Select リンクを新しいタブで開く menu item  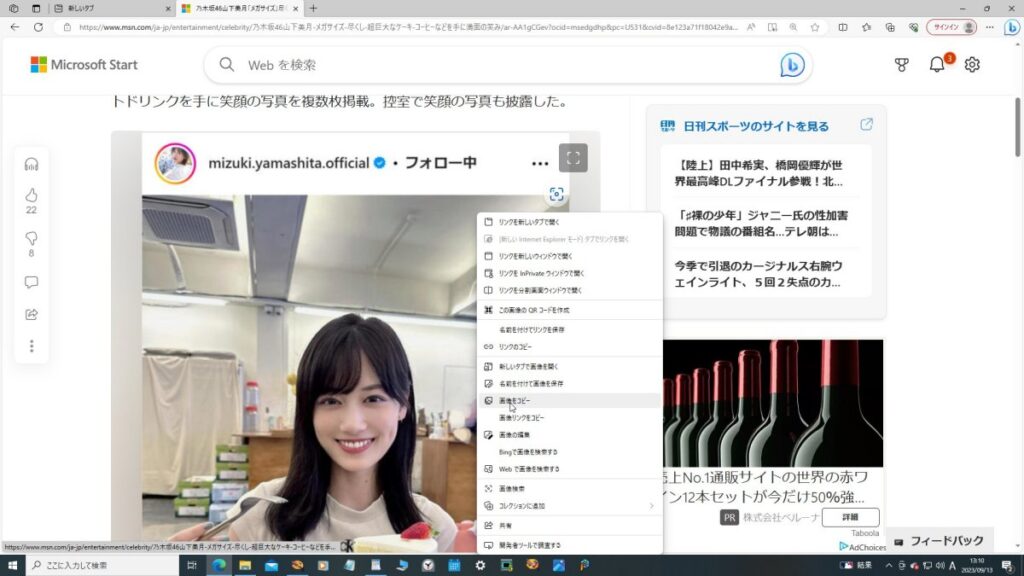pos(569,222)
